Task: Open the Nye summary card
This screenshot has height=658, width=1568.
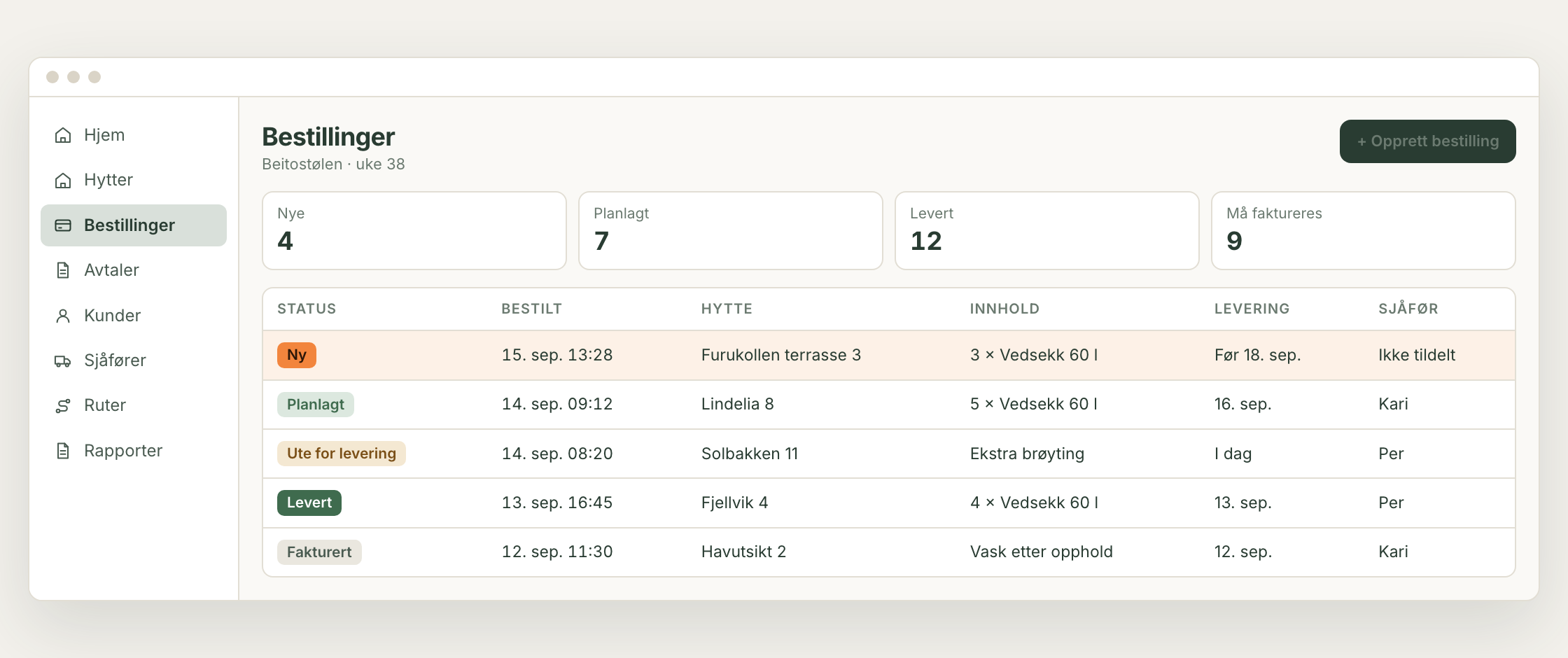Action: pos(414,230)
